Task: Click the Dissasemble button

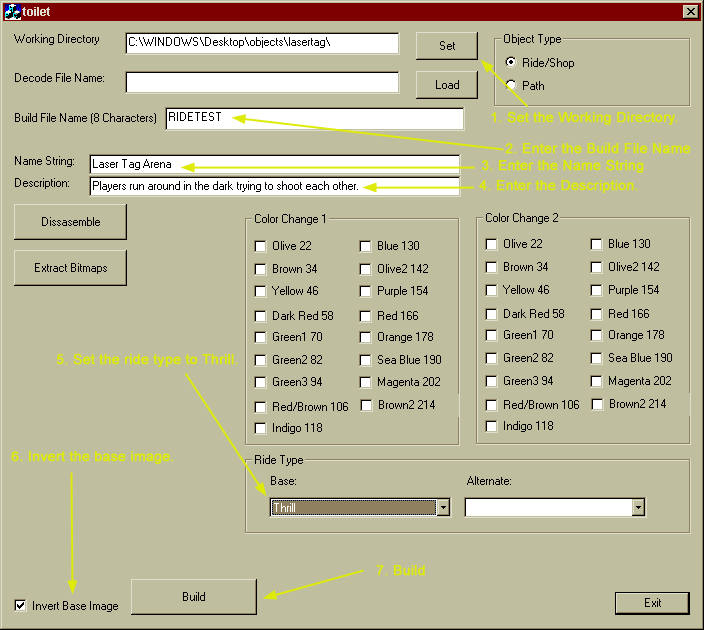Action: point(70,222)
